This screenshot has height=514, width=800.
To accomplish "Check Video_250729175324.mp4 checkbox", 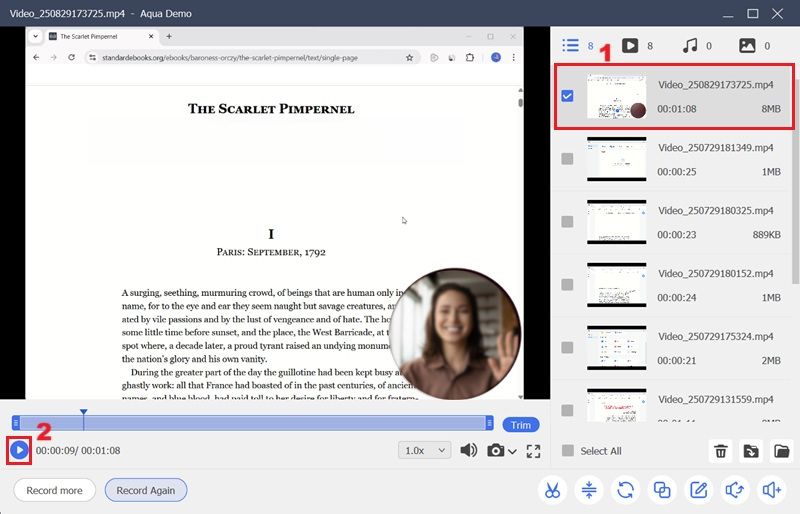I will [567, 348].
